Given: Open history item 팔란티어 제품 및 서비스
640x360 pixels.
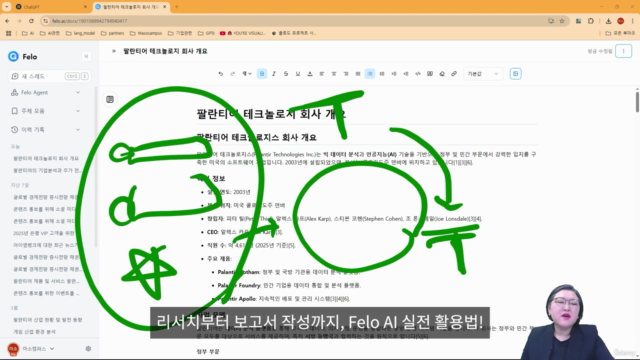Looking at the screenshot, I should click(x=46, y=281).
